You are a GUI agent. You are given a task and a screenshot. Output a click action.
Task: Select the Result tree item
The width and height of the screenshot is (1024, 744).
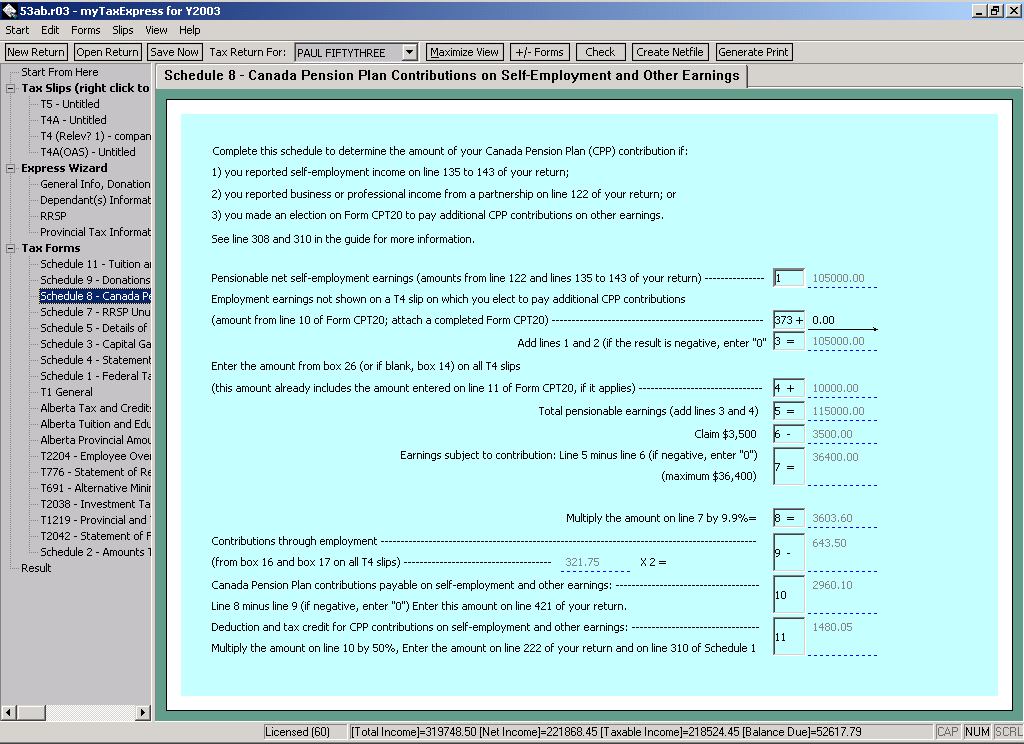(36, 568)
